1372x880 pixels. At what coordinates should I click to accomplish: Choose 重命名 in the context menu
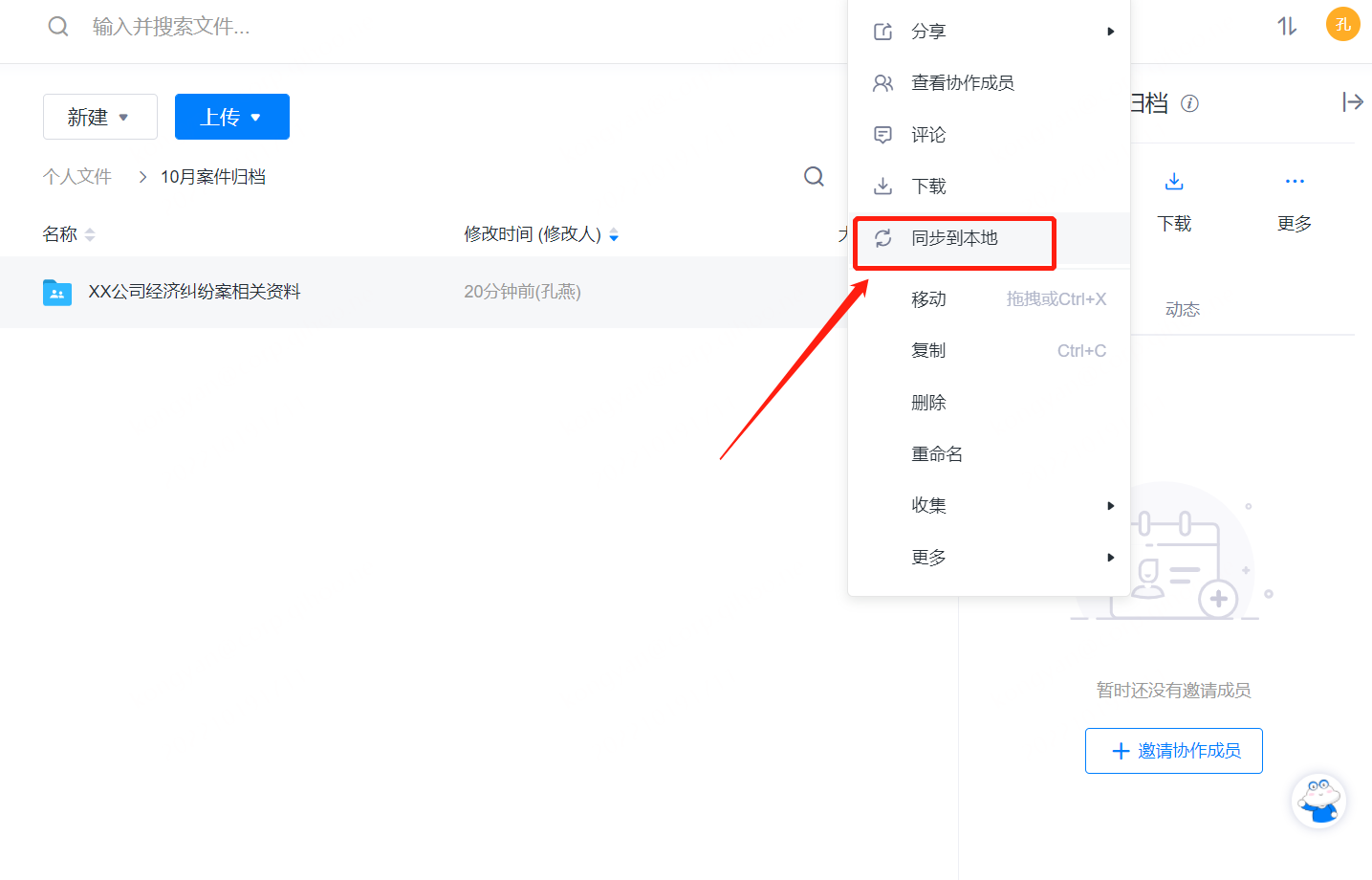(x=937, y=454)
